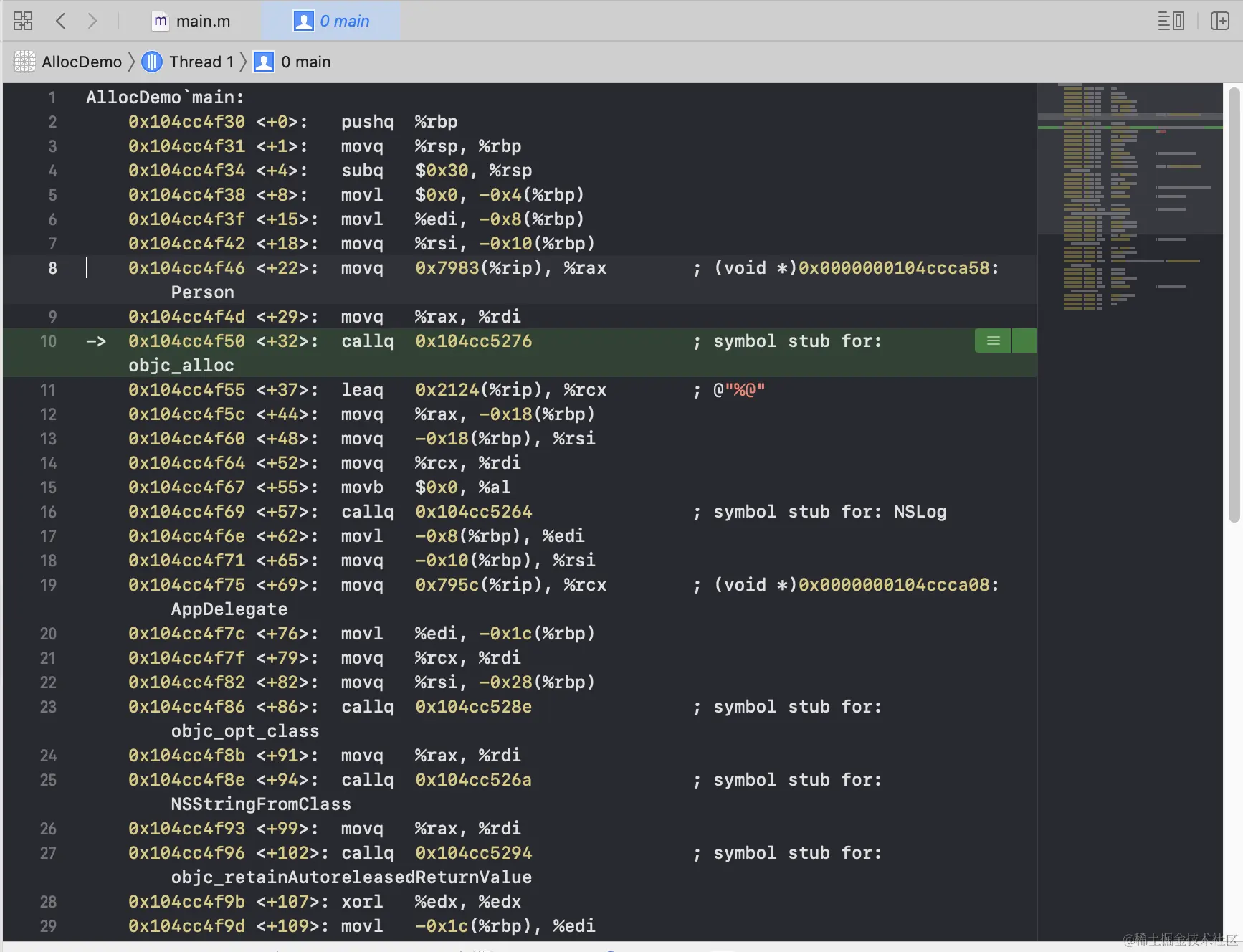
Task: Click the AllocDemo app icon in jump bar
Action: click(24, 62)
